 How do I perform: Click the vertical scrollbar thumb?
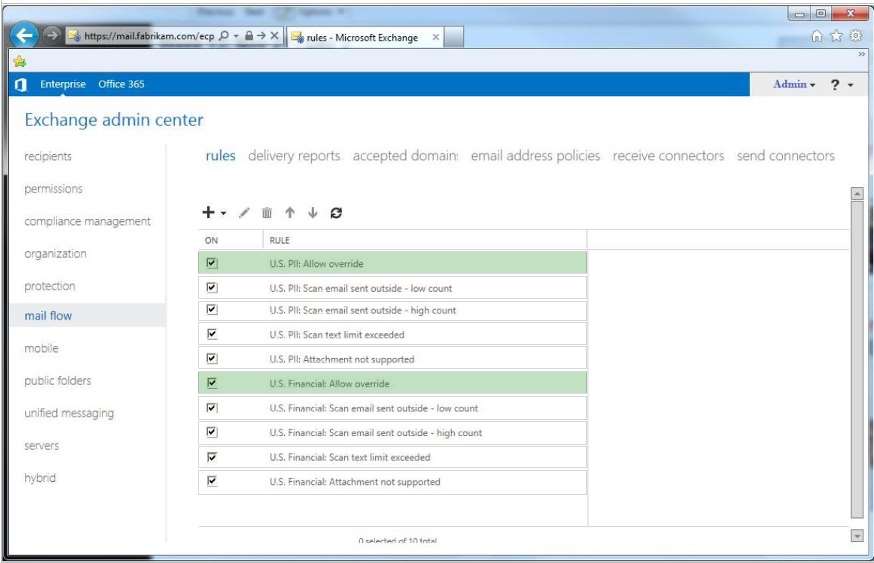coord(857,360)
